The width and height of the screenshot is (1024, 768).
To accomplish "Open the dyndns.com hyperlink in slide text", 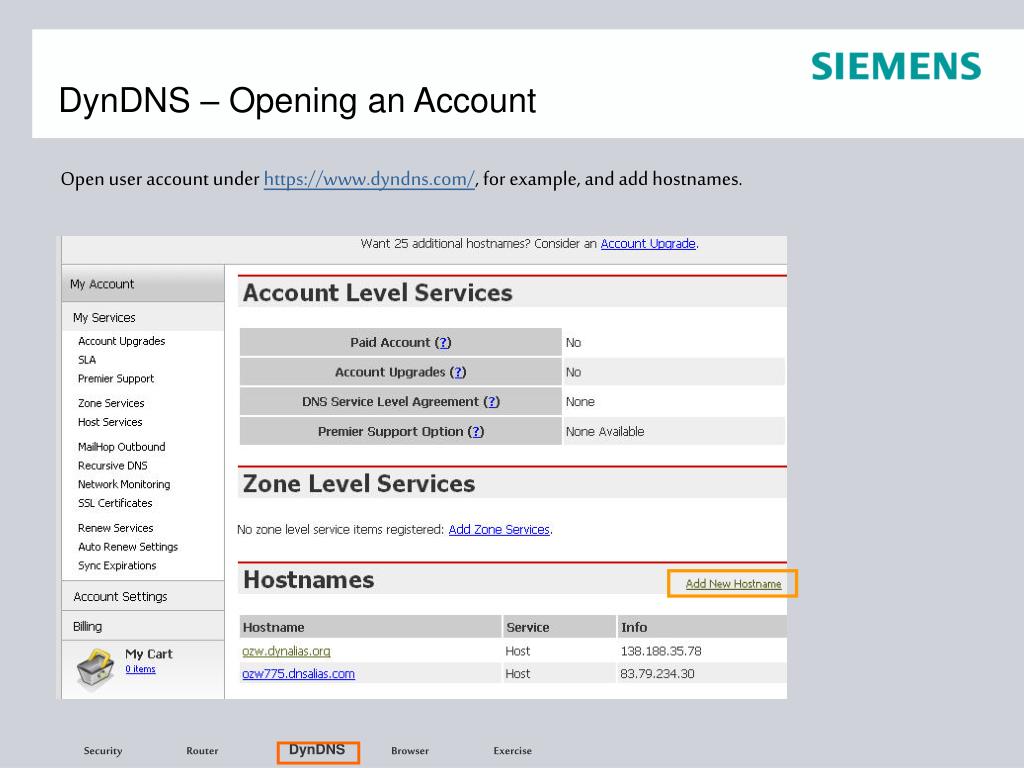I will pos(369,179).
